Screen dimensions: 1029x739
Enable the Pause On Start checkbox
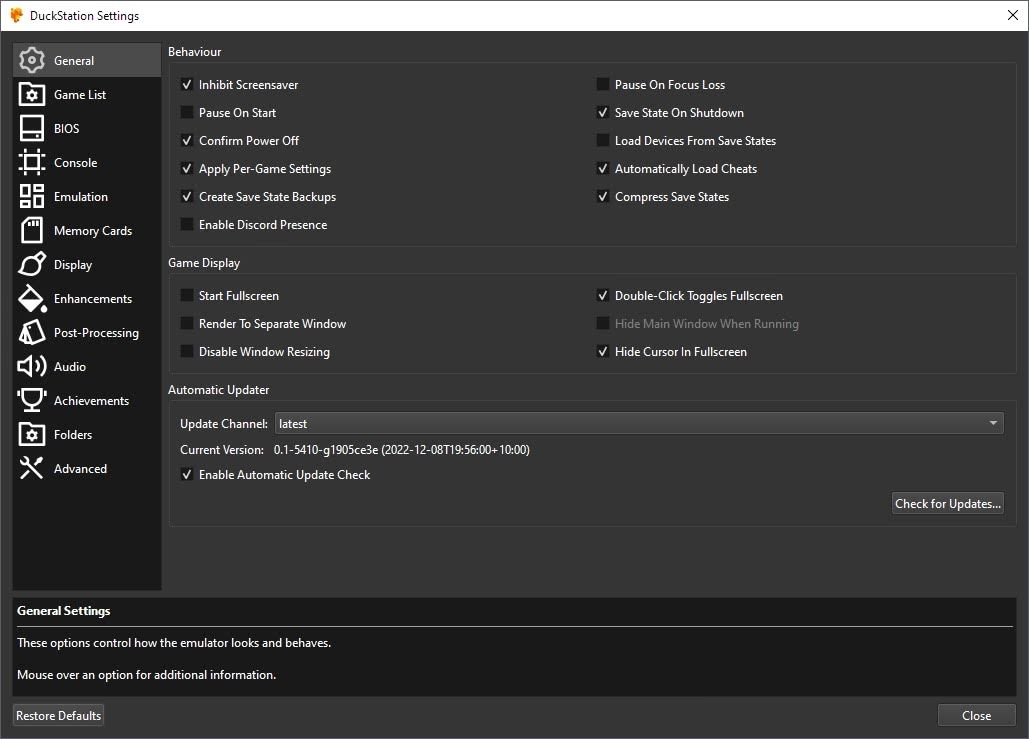187,113
